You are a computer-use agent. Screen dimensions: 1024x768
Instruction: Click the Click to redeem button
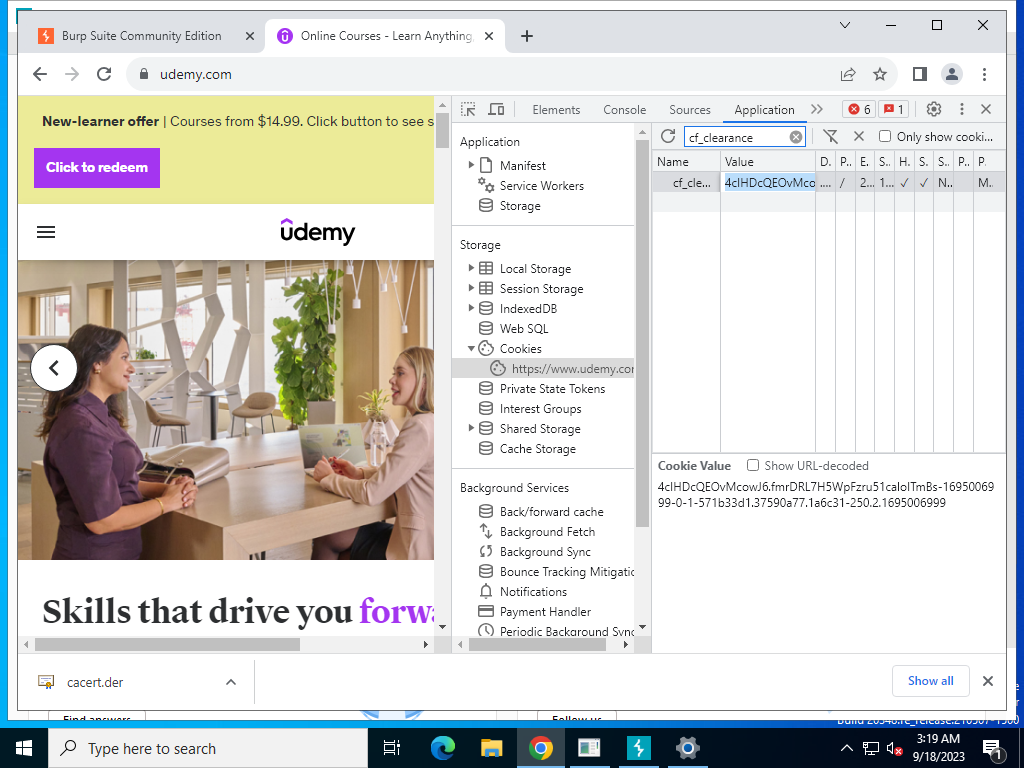[97, 167]
